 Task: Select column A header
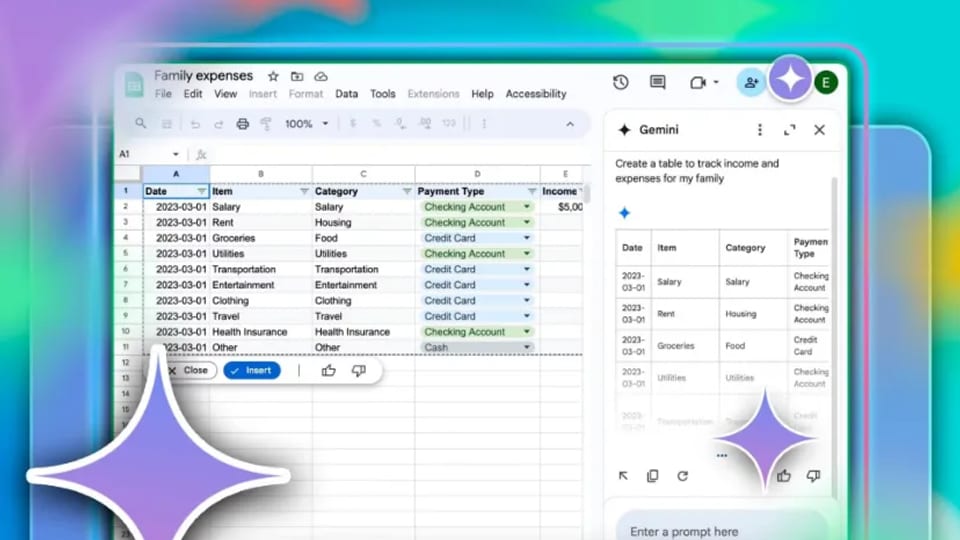(176, 174)
